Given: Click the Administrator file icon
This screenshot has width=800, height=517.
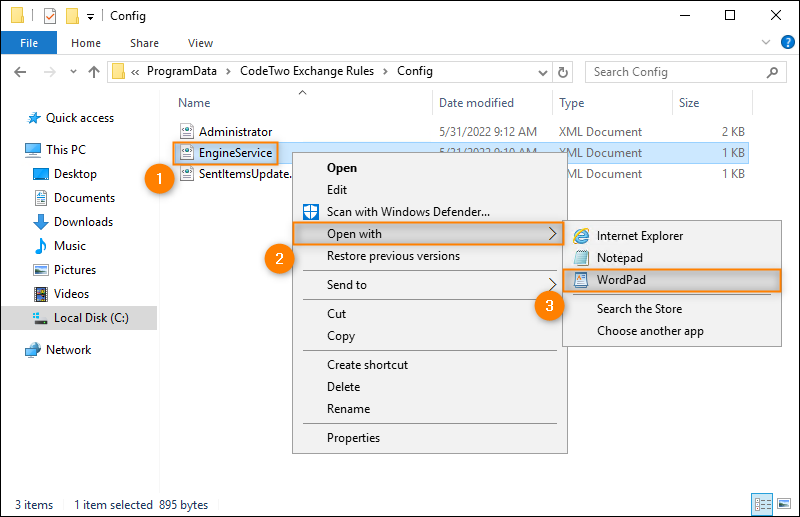Looking at the screenshot, I should pyautogui.click(x=187, y=131).
